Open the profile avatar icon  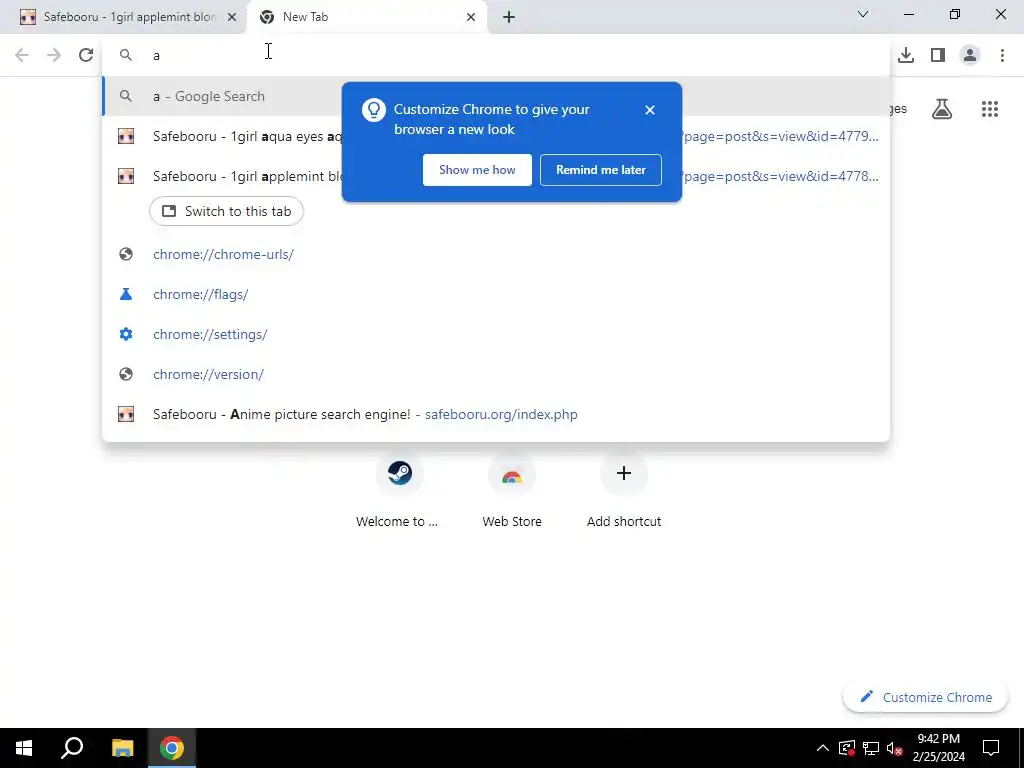(x=970, y=55)
